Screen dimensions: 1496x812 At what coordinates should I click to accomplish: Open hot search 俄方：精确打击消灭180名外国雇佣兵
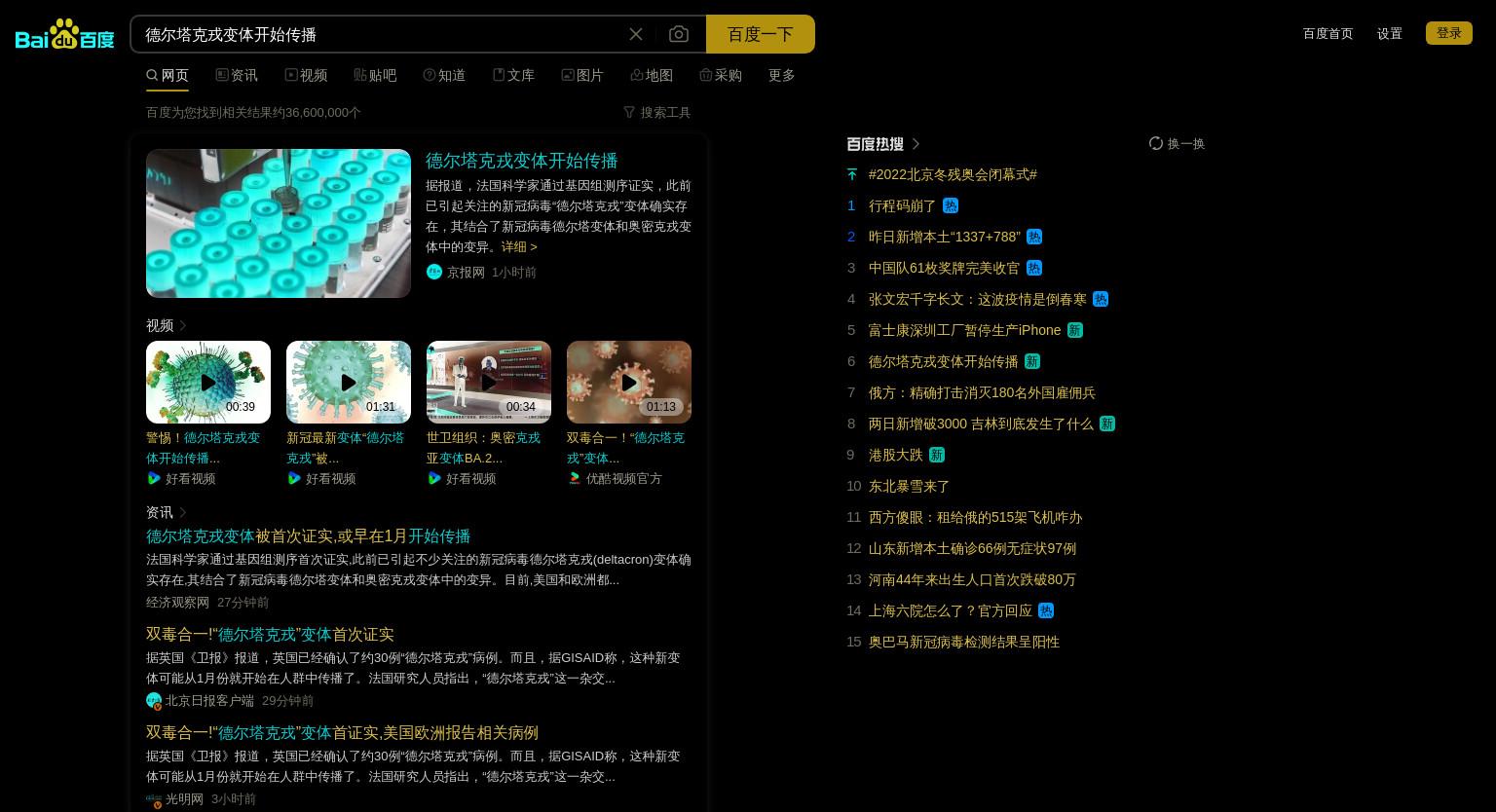click(x=982, y=392)
